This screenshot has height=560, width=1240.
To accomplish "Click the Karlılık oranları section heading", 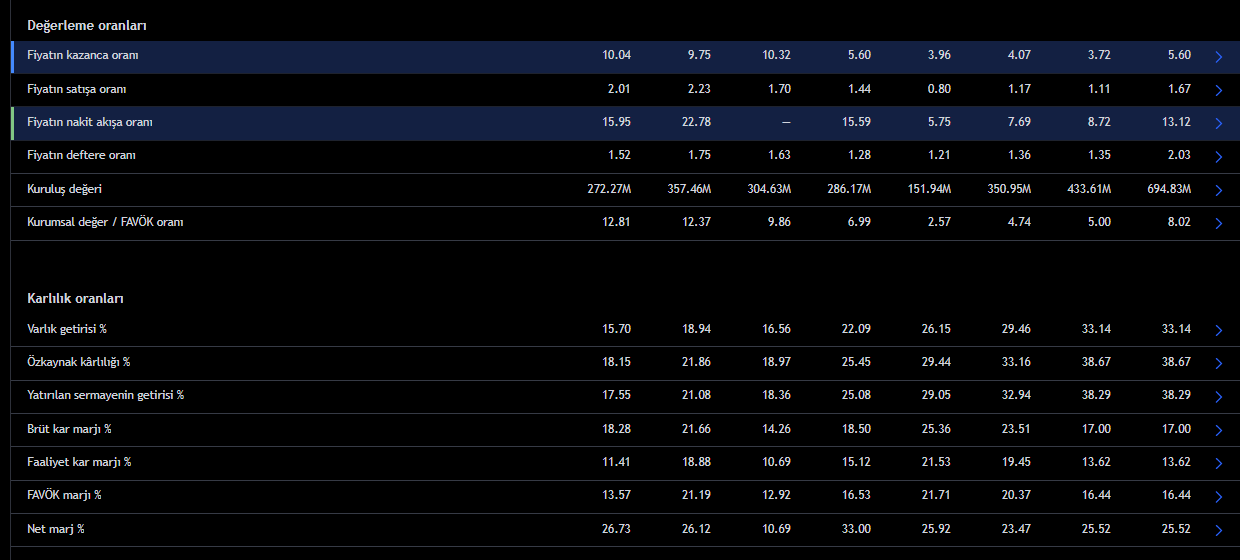I will [x=75, y=298].
